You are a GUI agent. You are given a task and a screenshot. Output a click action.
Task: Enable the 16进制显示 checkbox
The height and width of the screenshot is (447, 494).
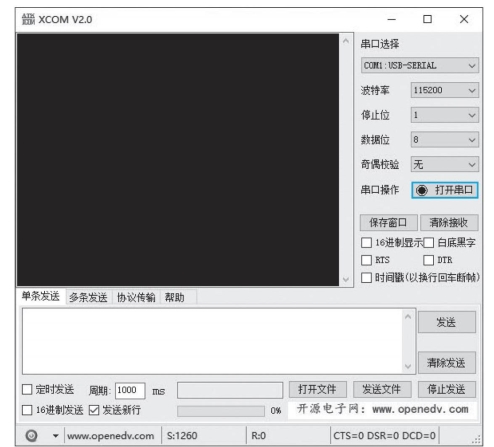pyautogui.click(x=366, y=242)
